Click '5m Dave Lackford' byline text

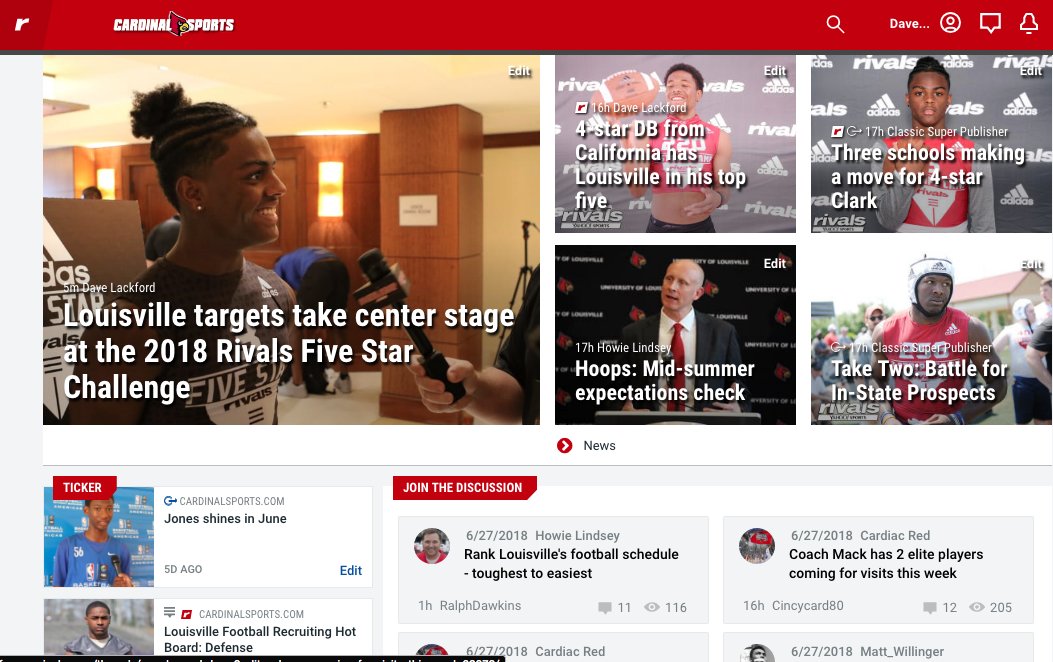click(x=109, y=287)
